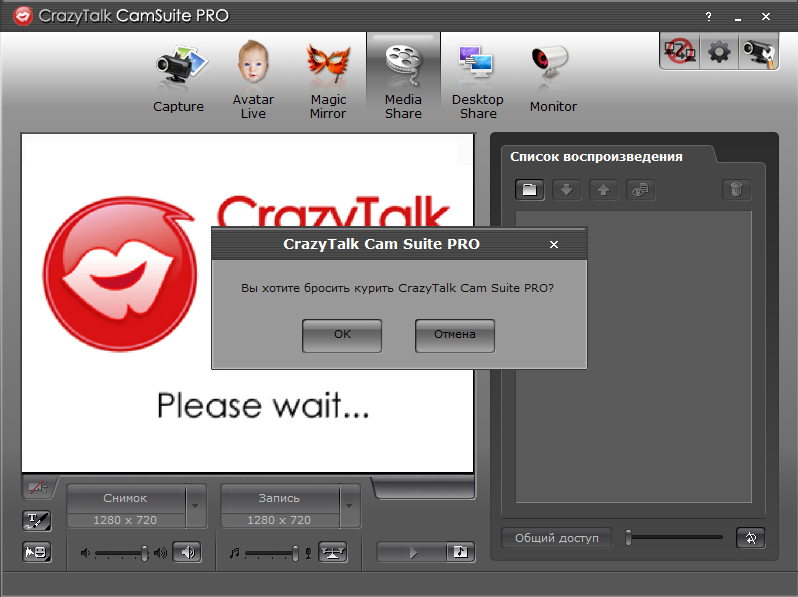Open folder icon in playlist panel

tap(529, 190)
